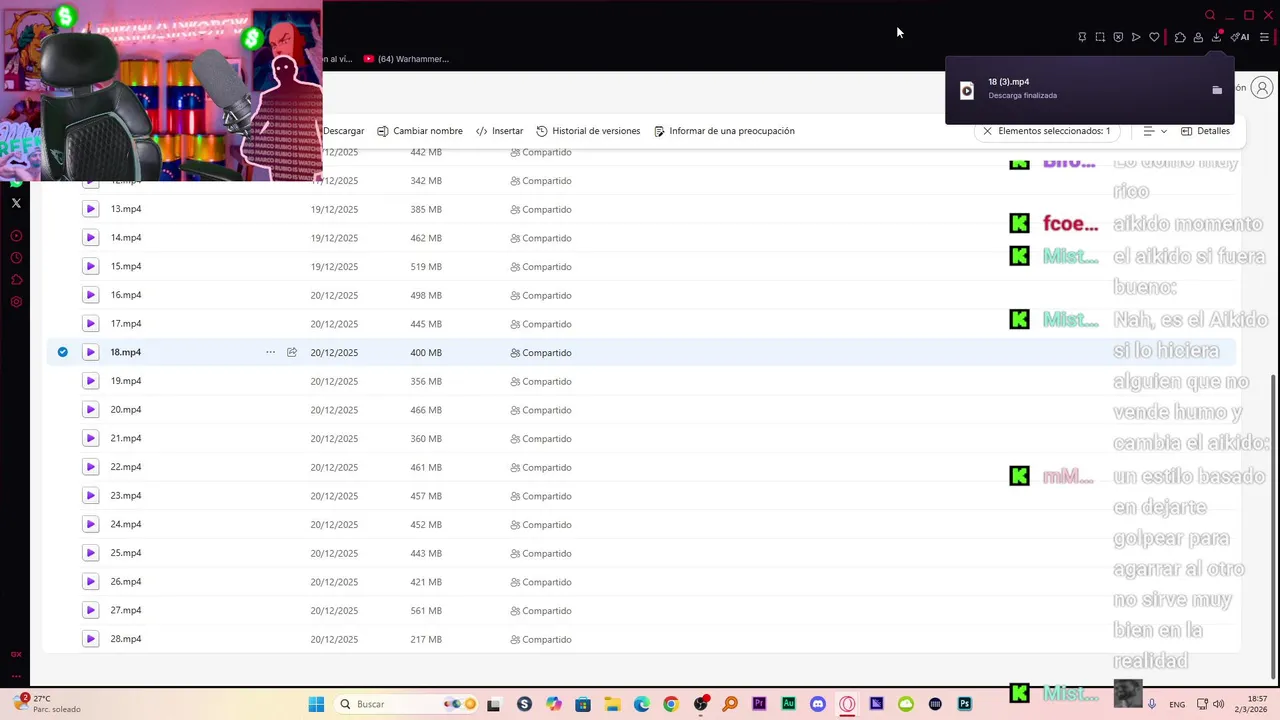Uncheck the 18.mp4 selection checkbox
Image resolution: width=1280 pixels, height=720 pixels.
coord(63,352)
